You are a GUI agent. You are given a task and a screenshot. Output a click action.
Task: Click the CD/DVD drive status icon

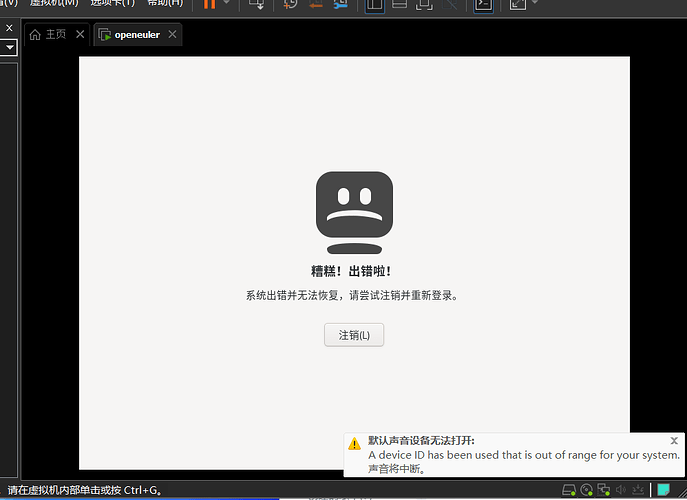pos(586,490)
